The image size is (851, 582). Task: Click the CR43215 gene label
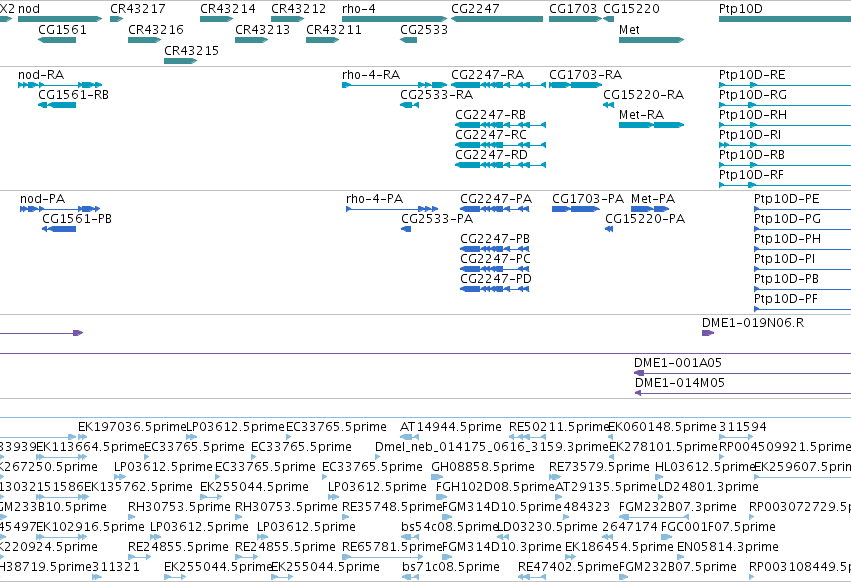(x=192, y=50)
